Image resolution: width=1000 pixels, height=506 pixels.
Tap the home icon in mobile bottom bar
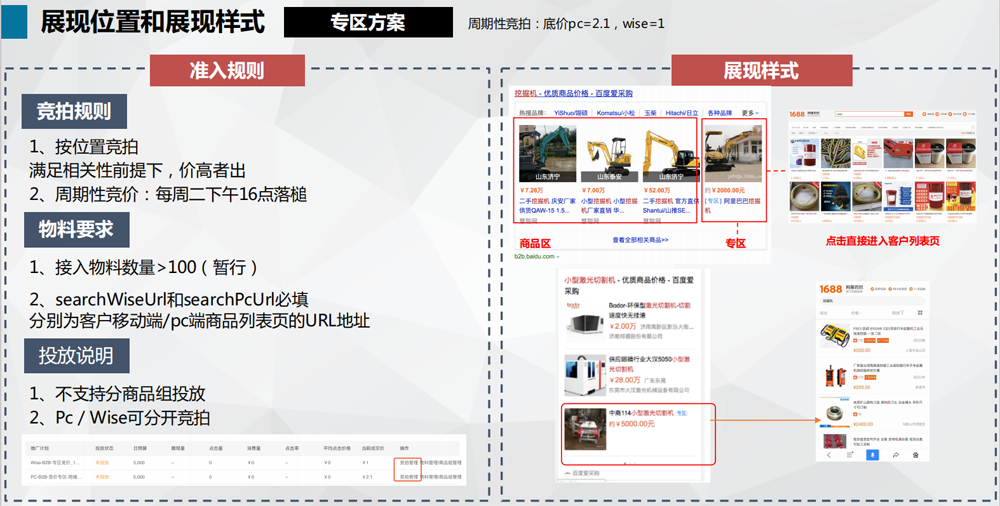(915, 454)
